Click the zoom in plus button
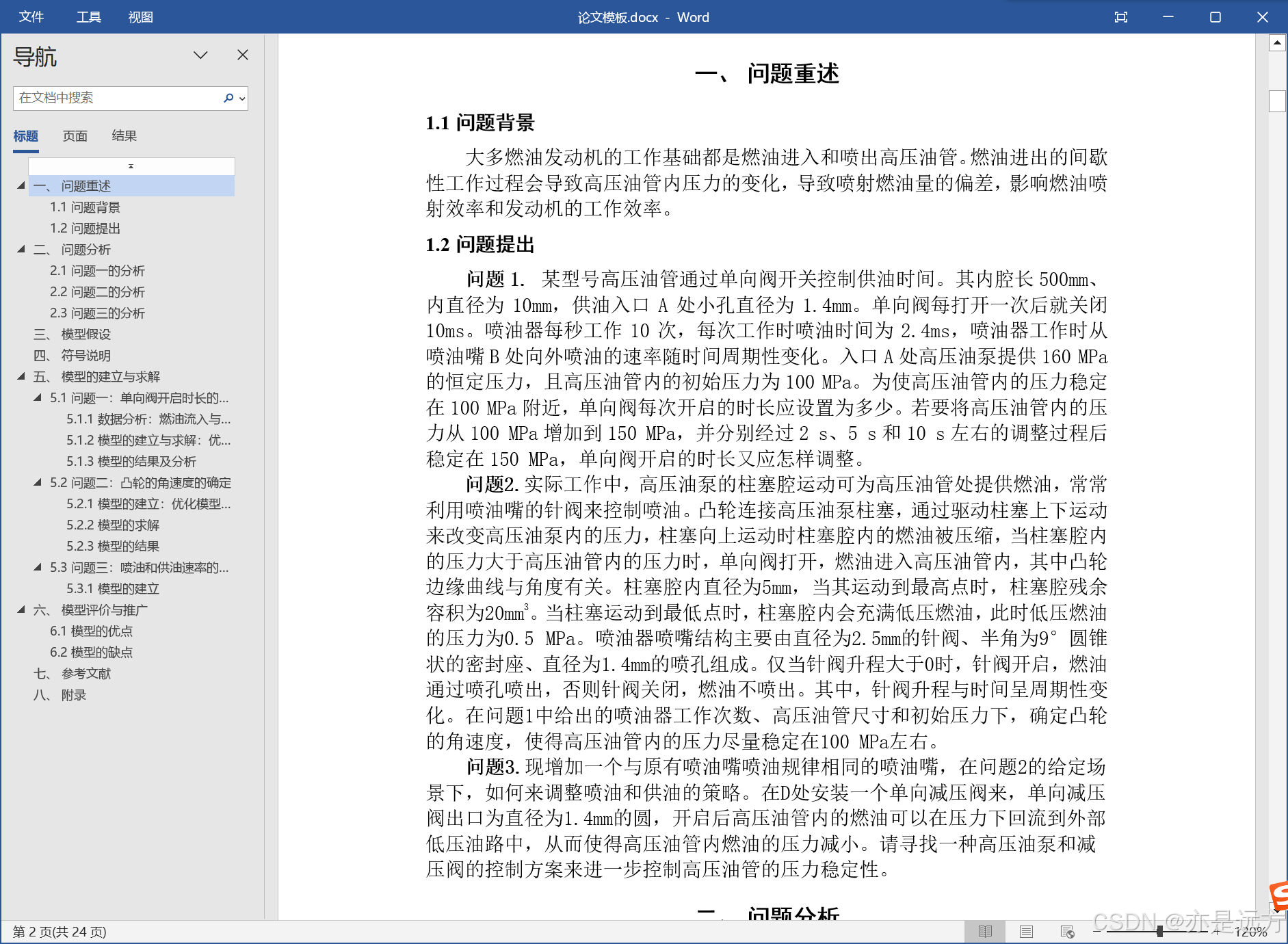This screenshot has width=1288, height=944. 1216,931
